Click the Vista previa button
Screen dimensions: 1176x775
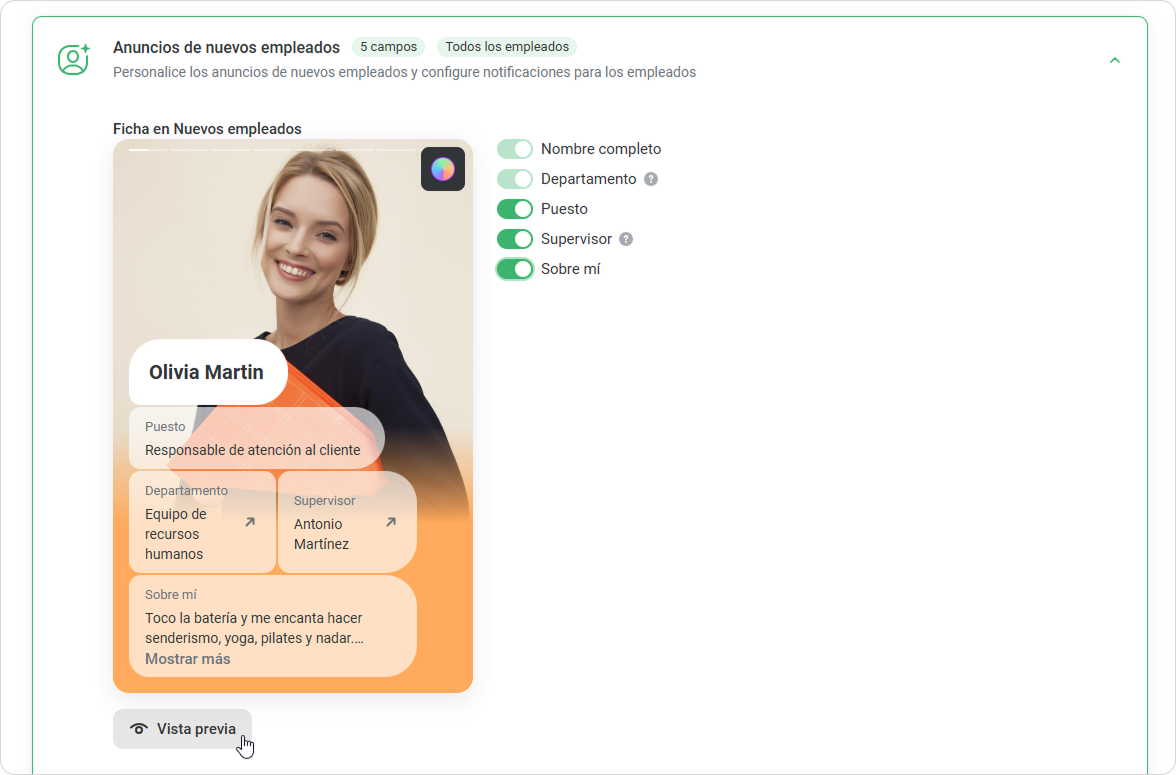(183, 729)
